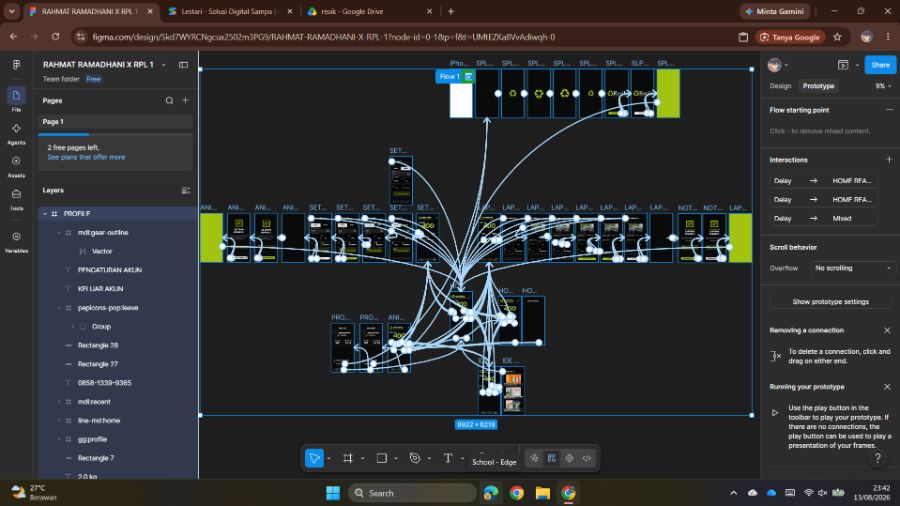The height and width of the screenshot is (506, 900).
Task: Add interaction with plus icon
Action: point(889,159)
